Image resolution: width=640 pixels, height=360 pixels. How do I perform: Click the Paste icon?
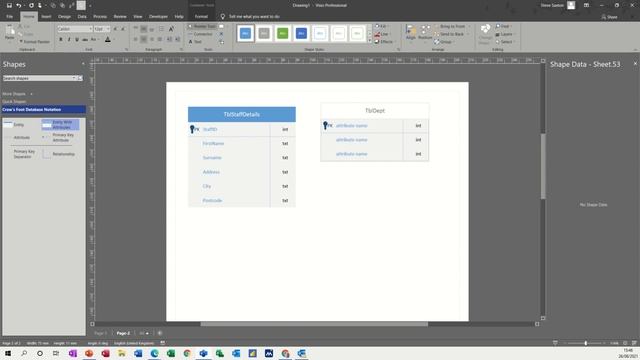pyautogui.click(x=9, y=32)
